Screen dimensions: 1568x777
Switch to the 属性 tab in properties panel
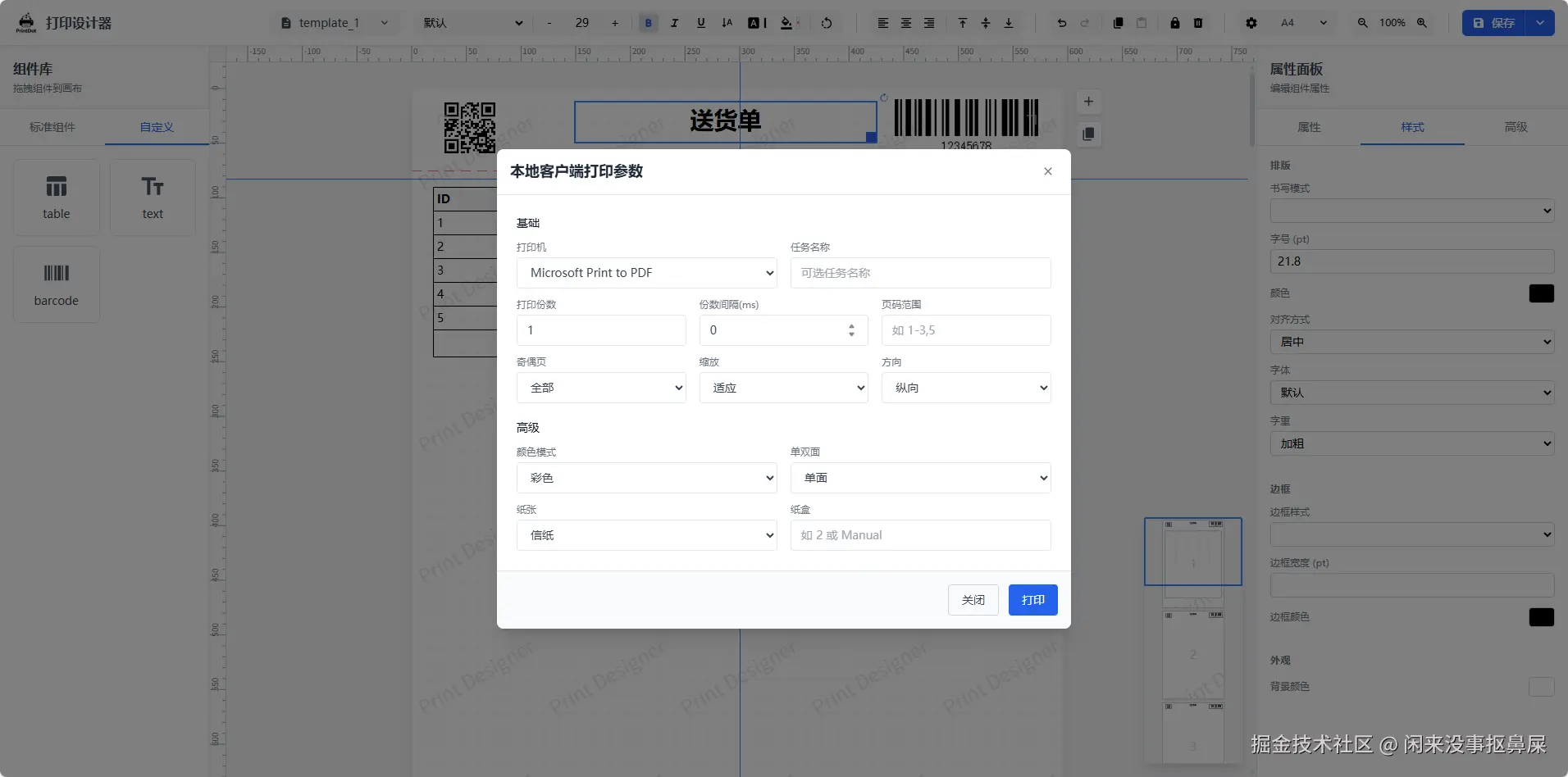1309,127
